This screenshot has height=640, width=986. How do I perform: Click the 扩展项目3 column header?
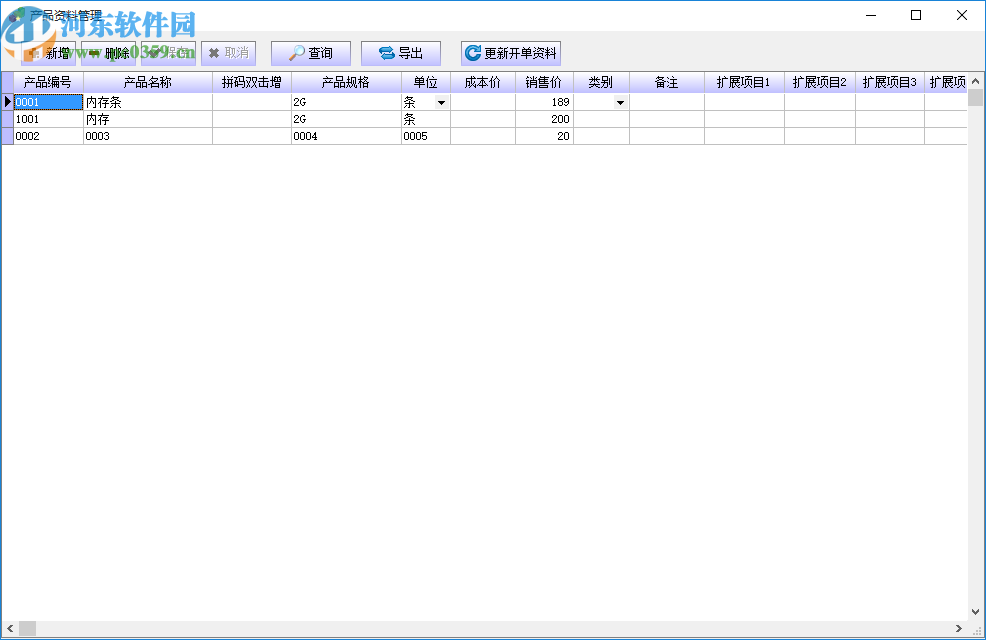[890, 82]
